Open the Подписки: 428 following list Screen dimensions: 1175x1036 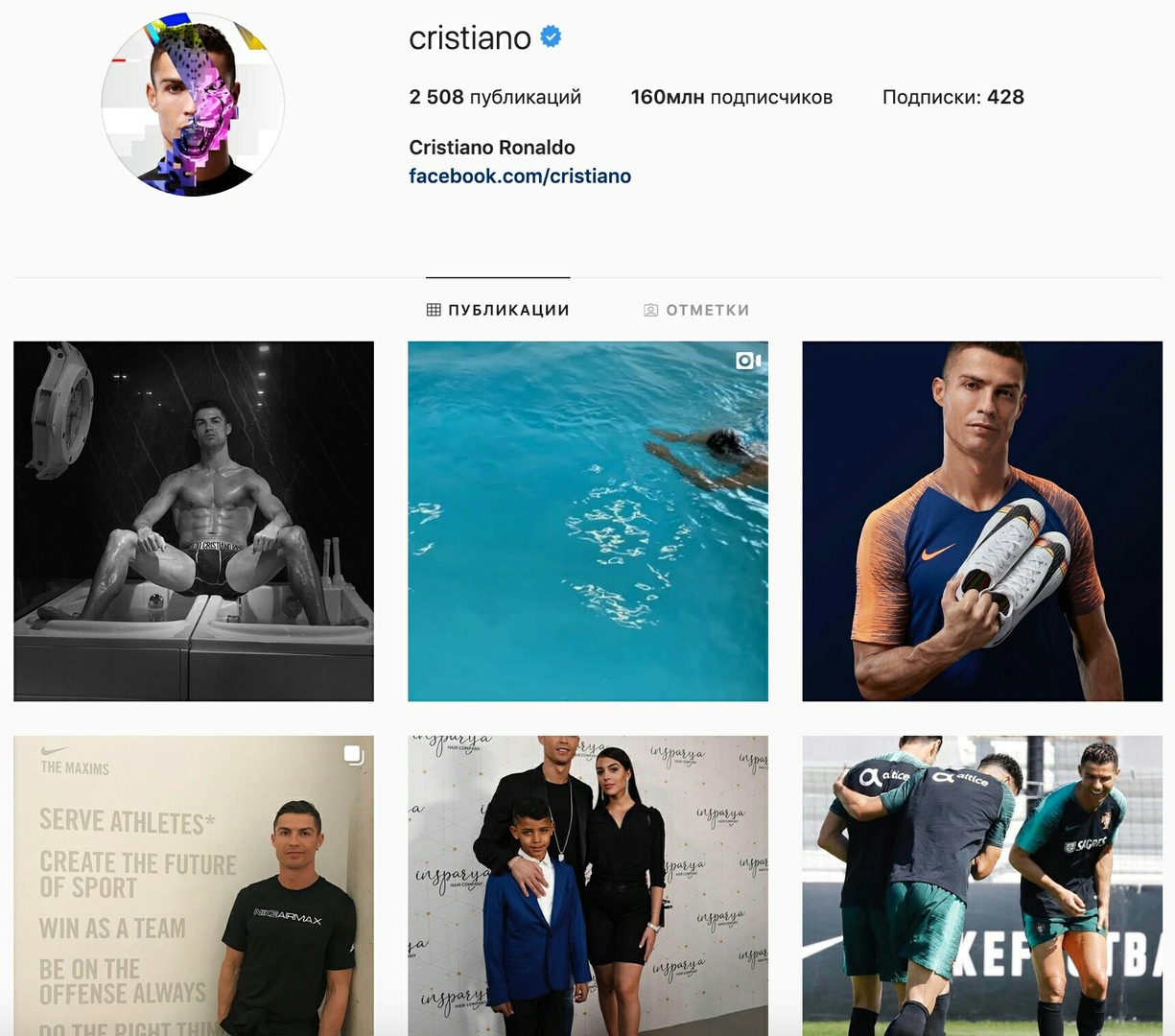coord(952,97)
